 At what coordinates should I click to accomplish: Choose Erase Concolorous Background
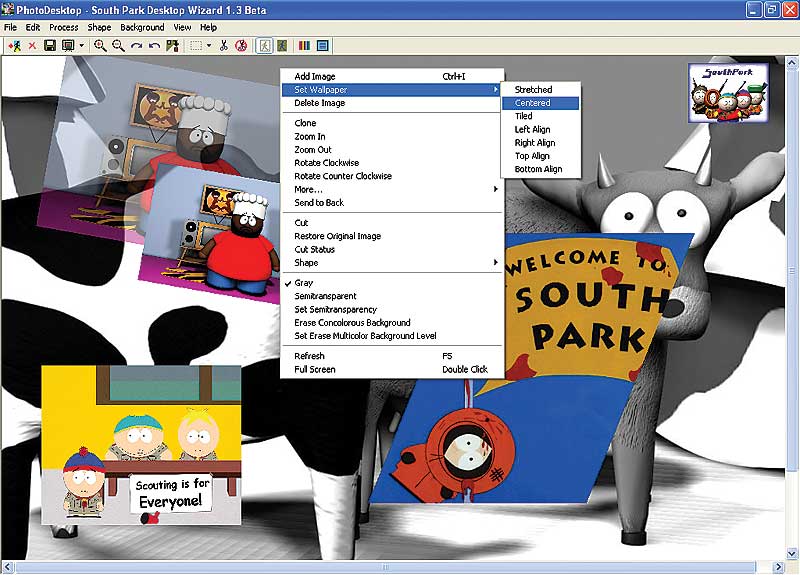[x=392, y=322]
